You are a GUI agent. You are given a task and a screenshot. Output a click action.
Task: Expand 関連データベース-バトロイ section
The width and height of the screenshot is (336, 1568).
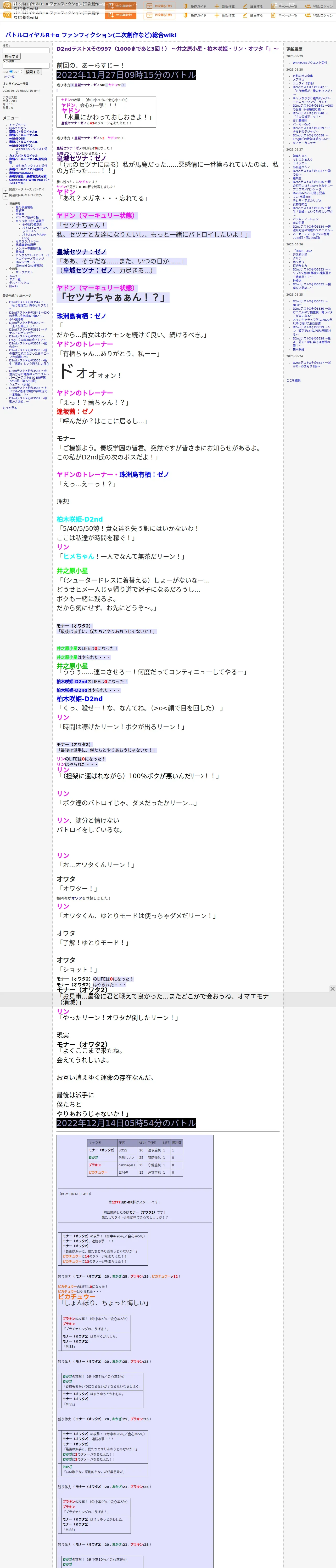point(5,191)
